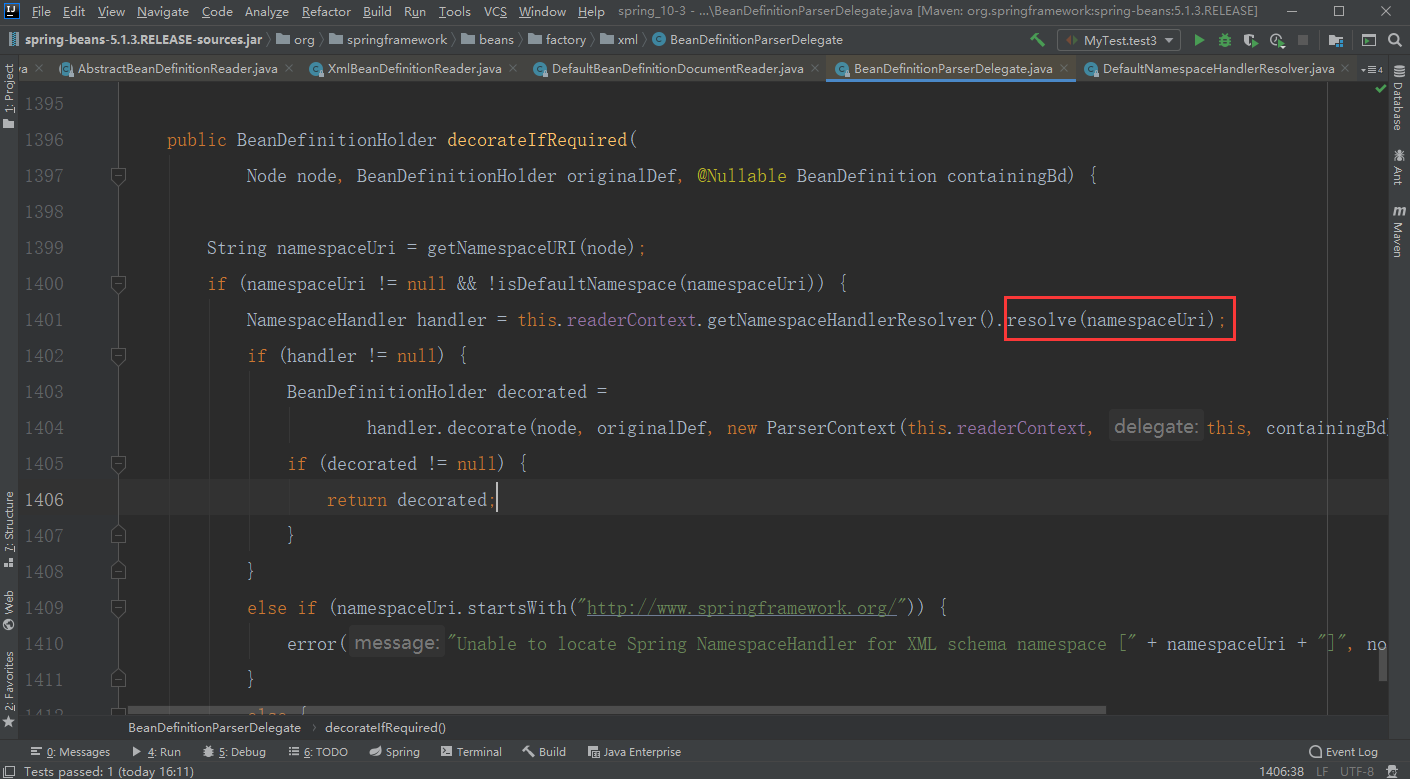Show hidden editor tabs list
Image resolution: width=1410 pixels, height=779 pixels.
[x=1372, y=69]
